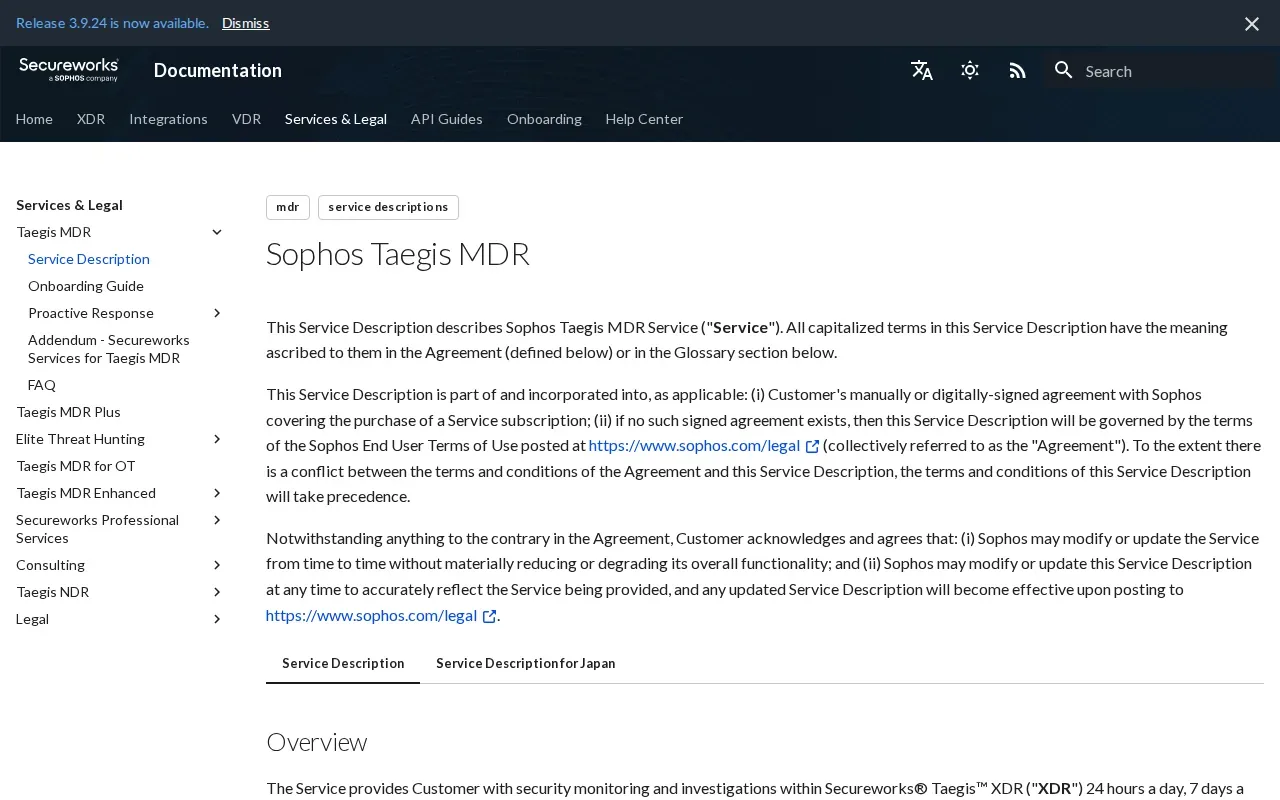Click the Taegis MDR sidebar item

tap(54, 232)
